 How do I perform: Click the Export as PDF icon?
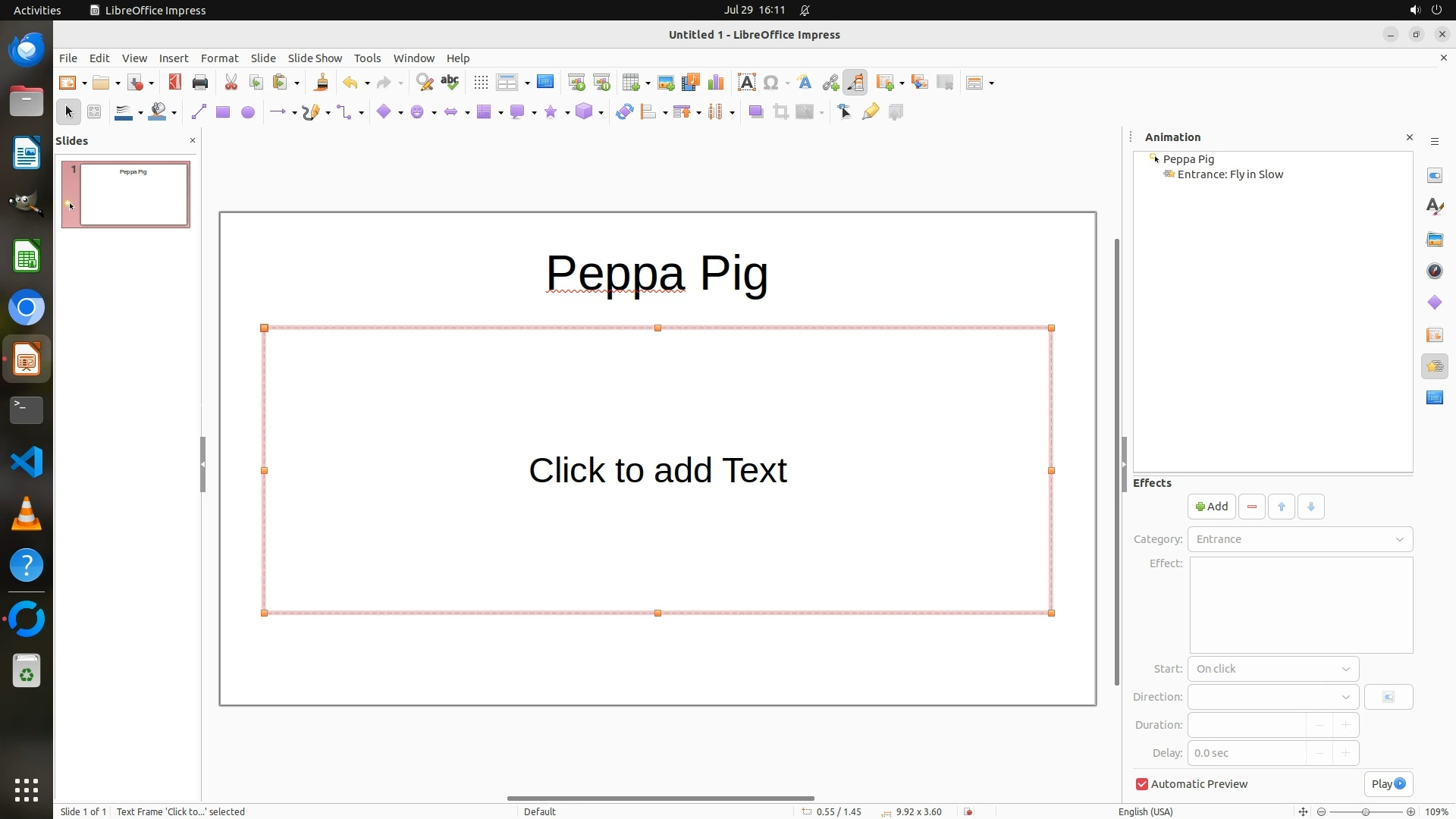point(174,83)
